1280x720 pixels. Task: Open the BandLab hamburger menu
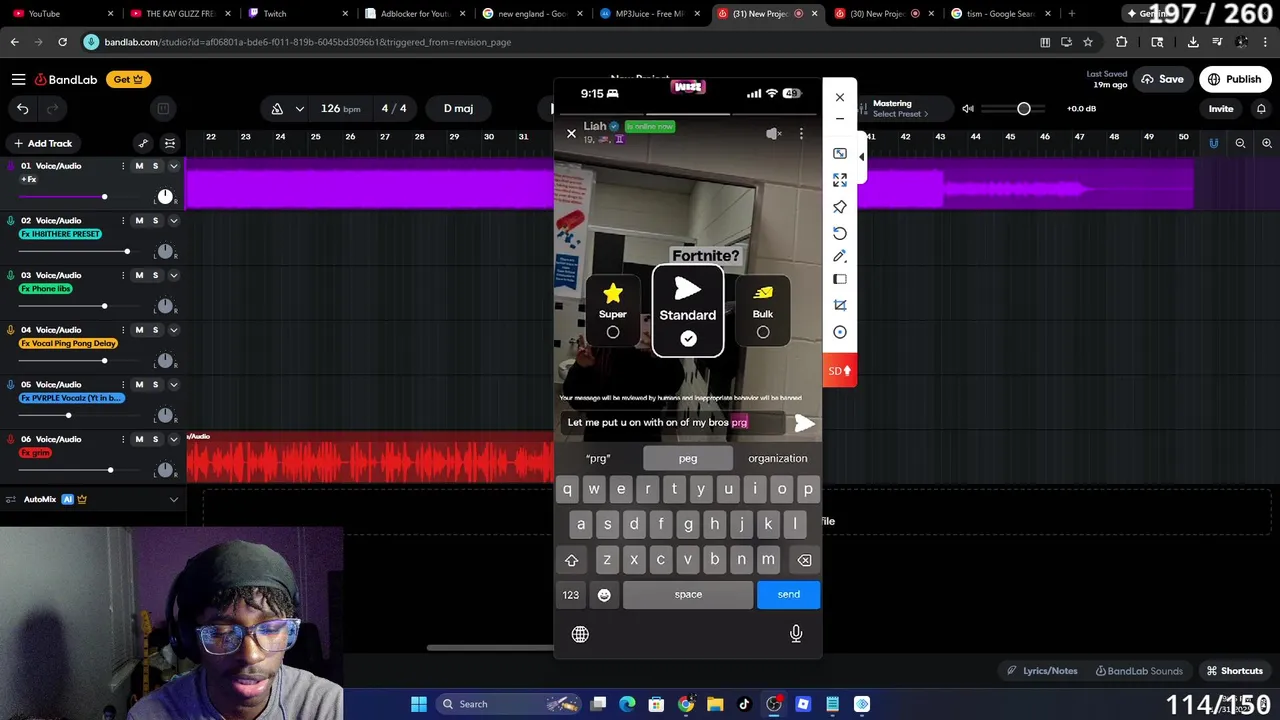coord(18,79)
